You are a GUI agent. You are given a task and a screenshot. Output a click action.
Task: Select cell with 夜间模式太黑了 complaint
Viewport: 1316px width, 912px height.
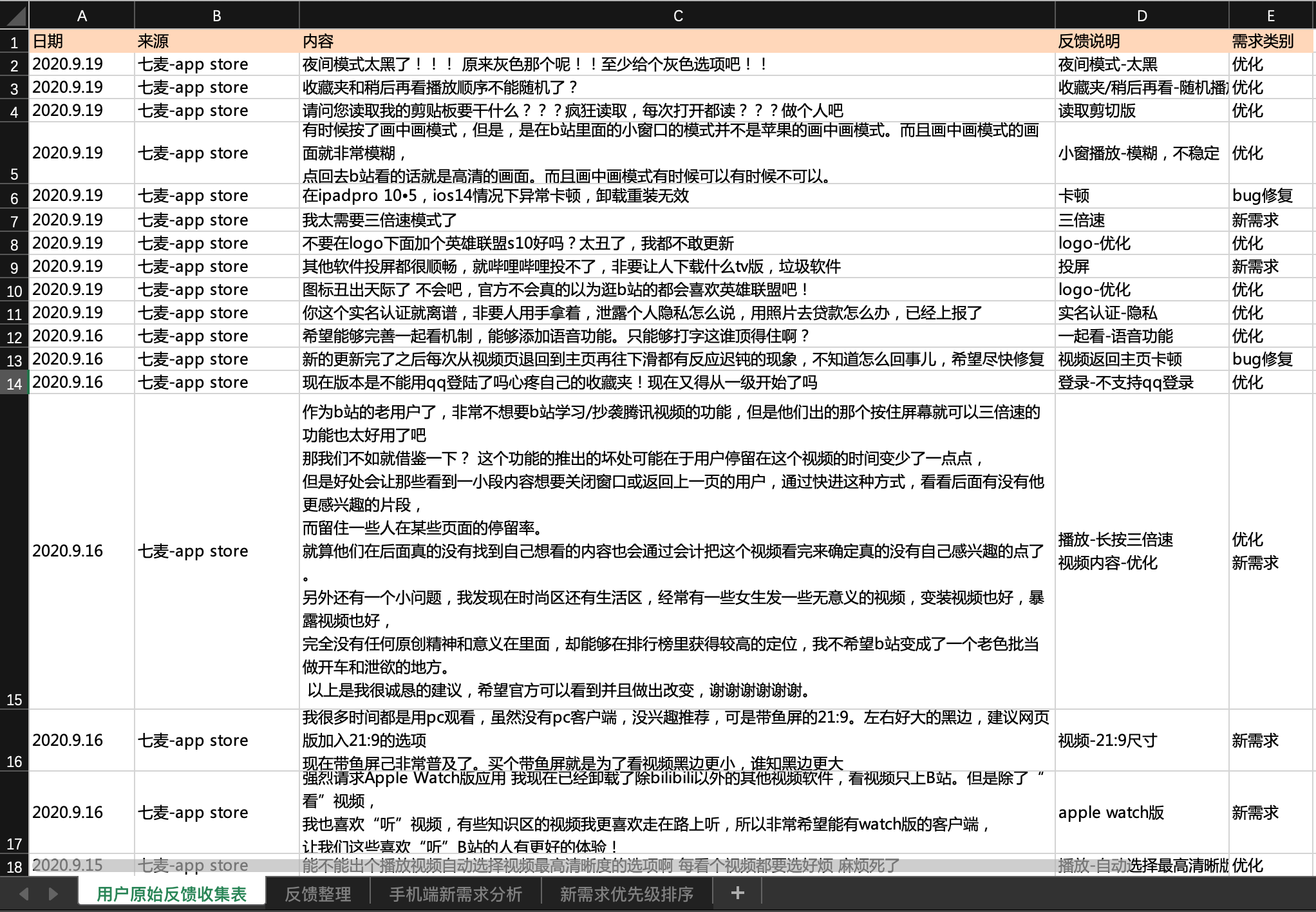(x=677, y=64)
